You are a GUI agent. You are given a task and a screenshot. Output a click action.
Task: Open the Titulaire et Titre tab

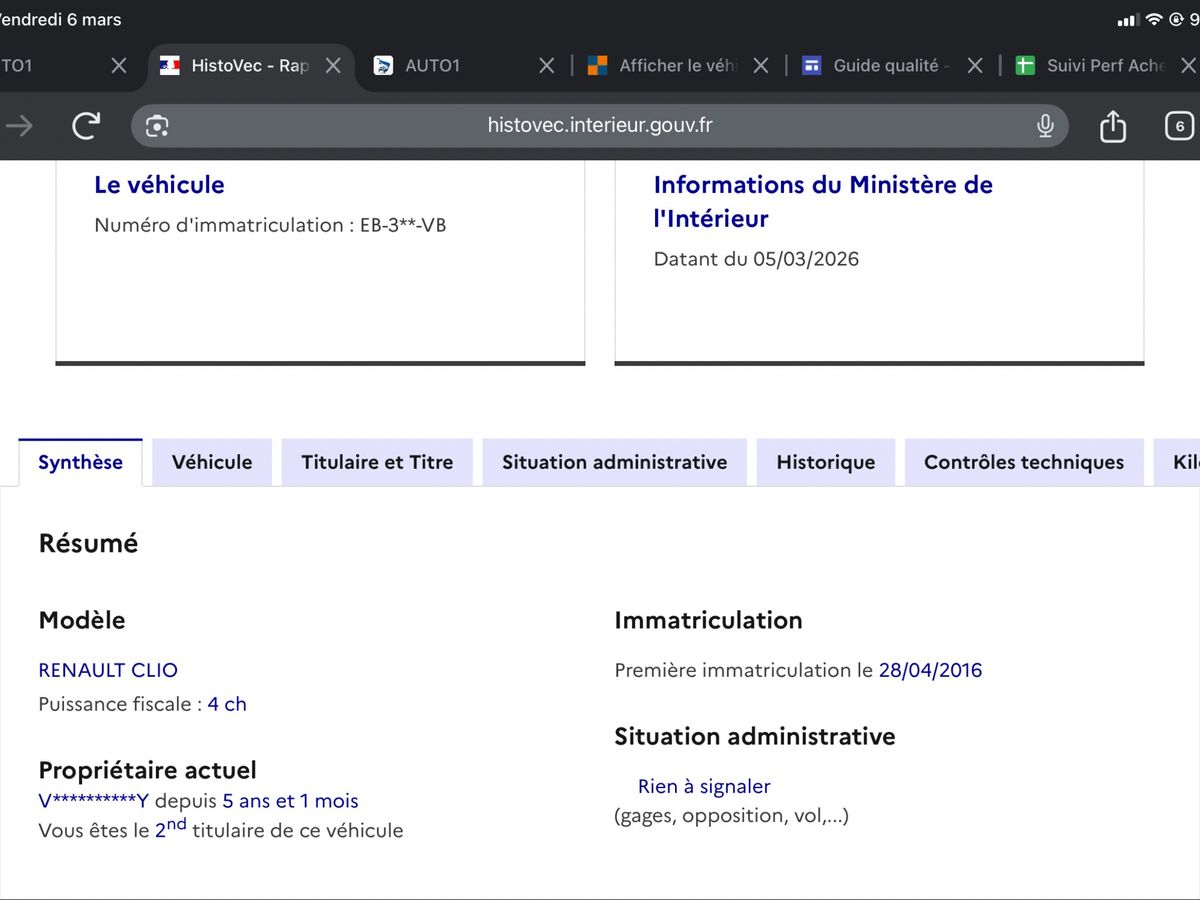click(x=377, y=462)
